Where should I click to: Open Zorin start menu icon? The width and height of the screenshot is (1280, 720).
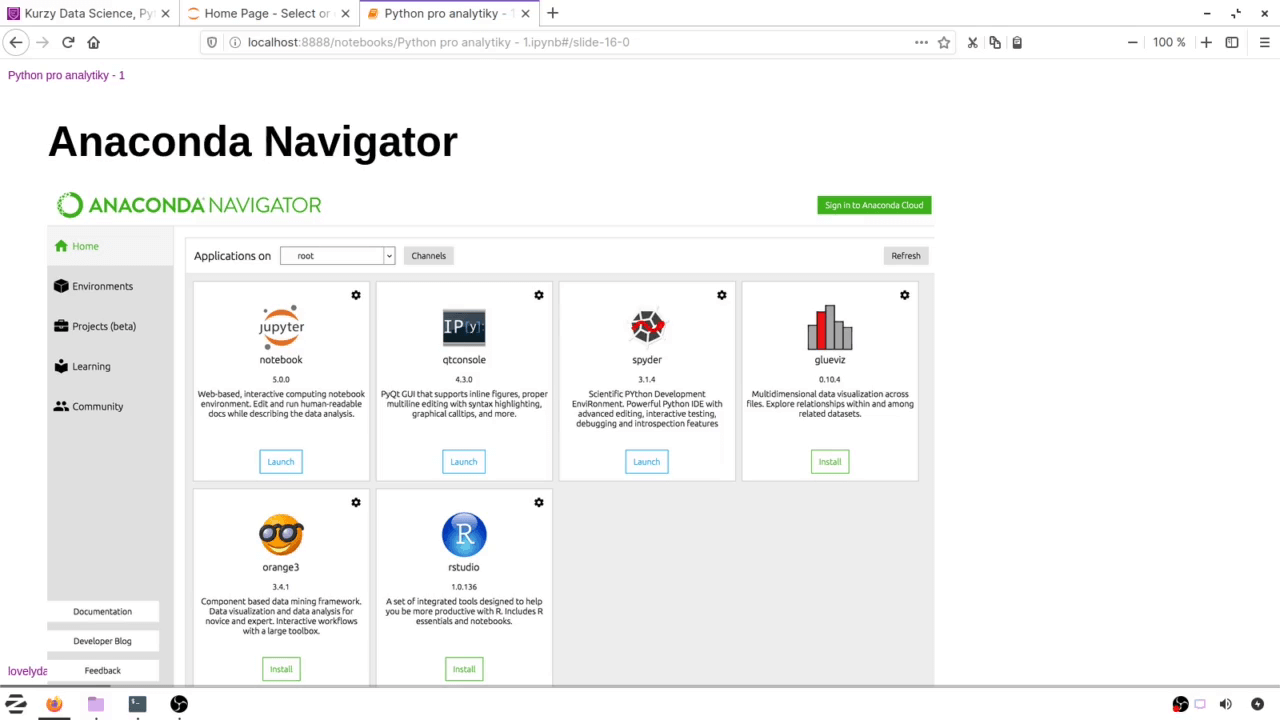coord(16,704)
